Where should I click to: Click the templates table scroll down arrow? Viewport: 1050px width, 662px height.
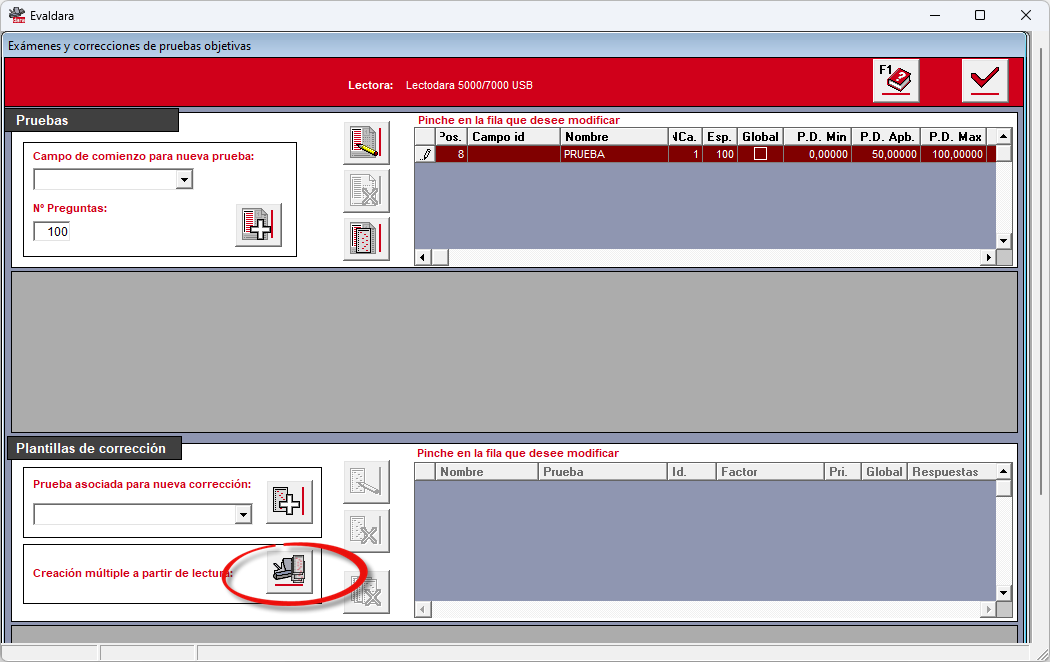(1003, 593)
